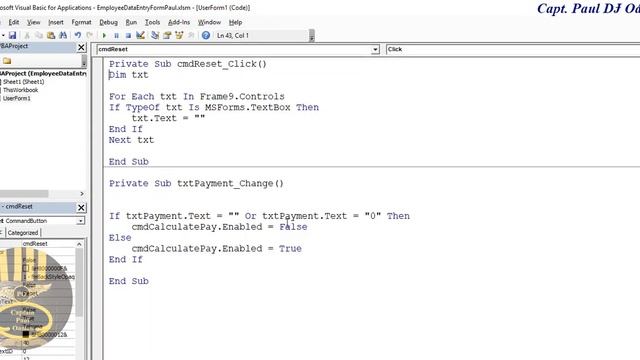Click the toolbar options overflow arrow

(311, 36)
